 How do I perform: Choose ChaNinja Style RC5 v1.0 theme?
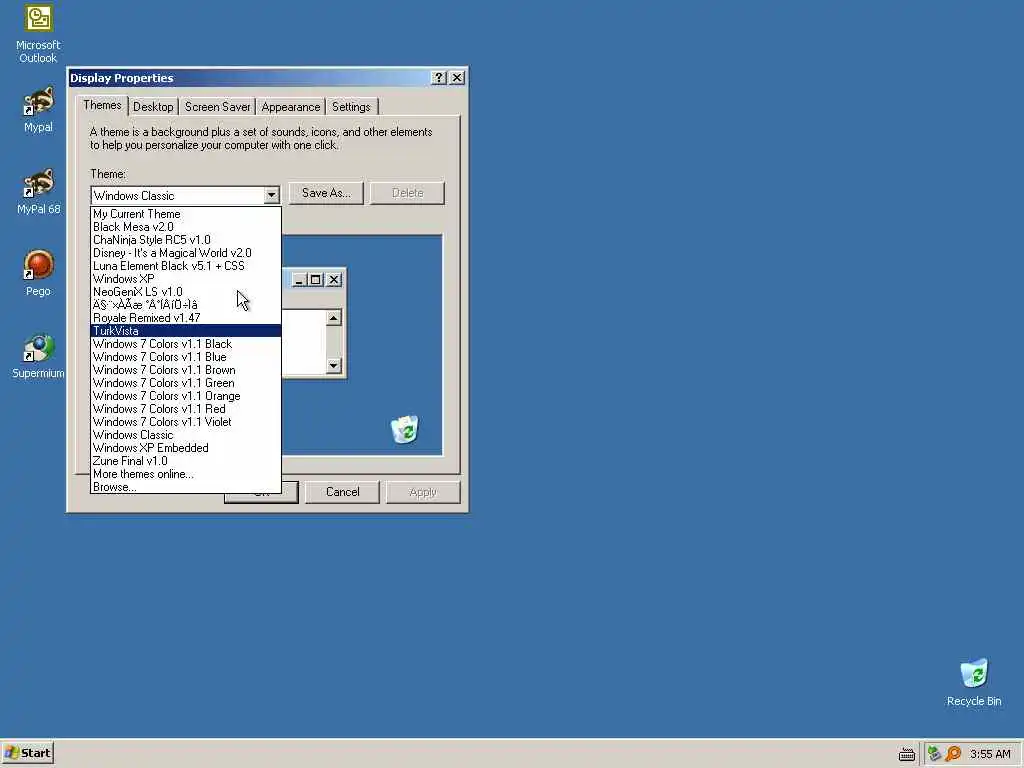(x=185, y=240)
